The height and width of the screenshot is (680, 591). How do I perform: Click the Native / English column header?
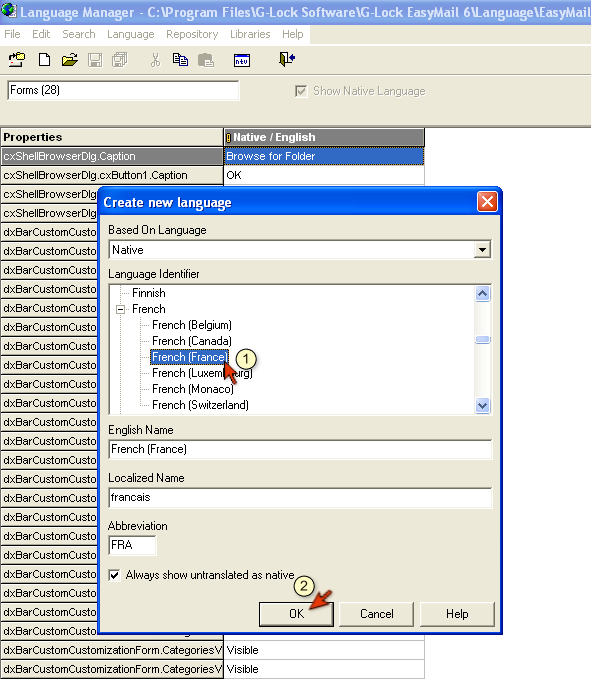click(324, 137)
